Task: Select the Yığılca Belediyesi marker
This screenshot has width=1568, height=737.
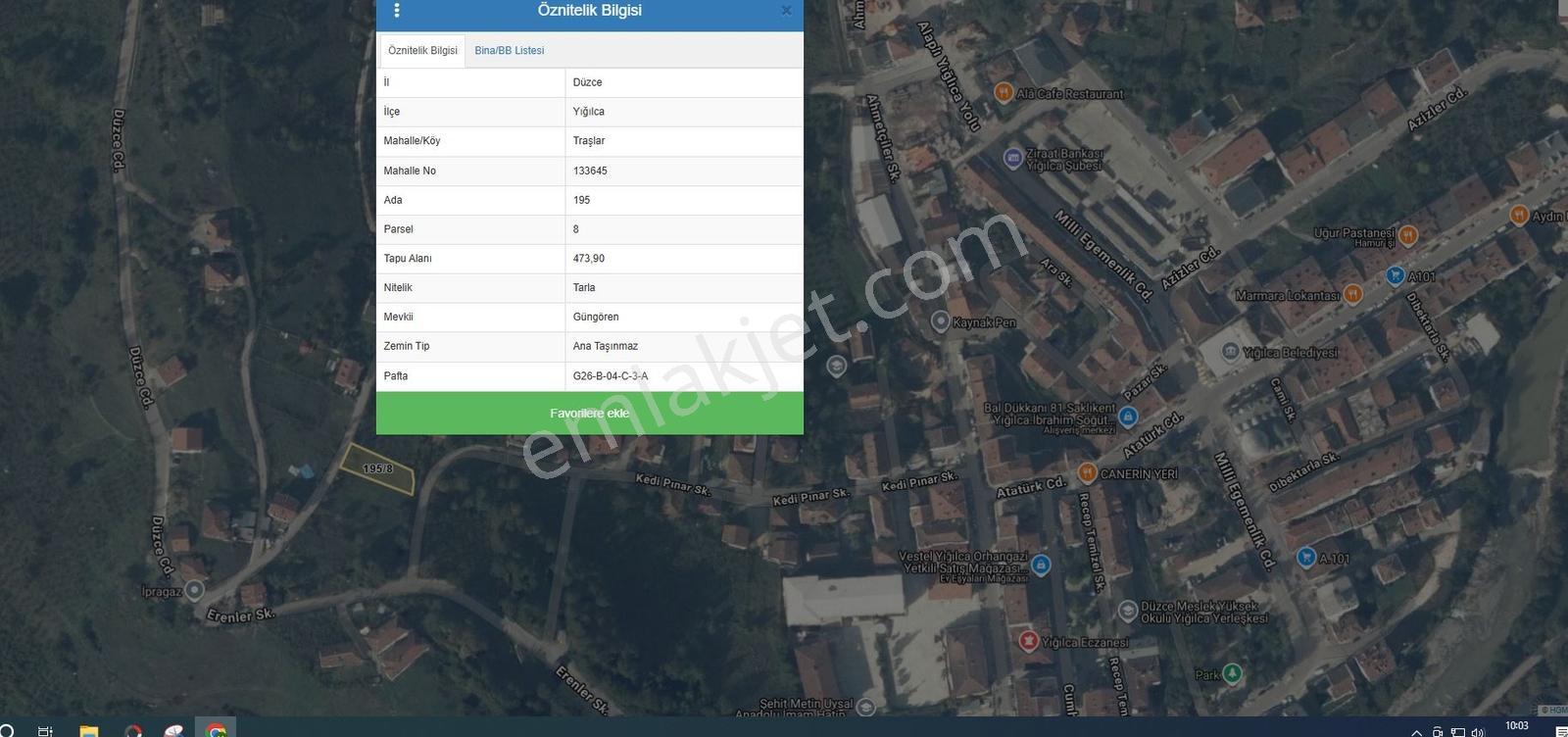Action: click(x=1230, y=352)
